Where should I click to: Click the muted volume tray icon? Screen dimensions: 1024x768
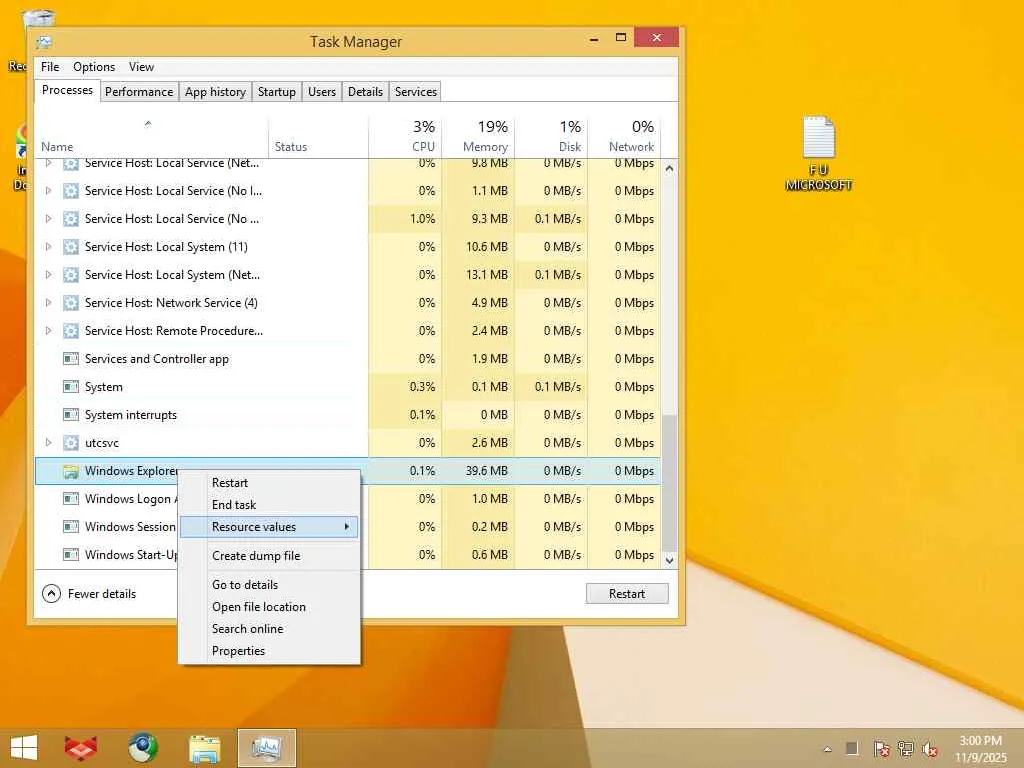pyautogui.click(x=930, y=748)
